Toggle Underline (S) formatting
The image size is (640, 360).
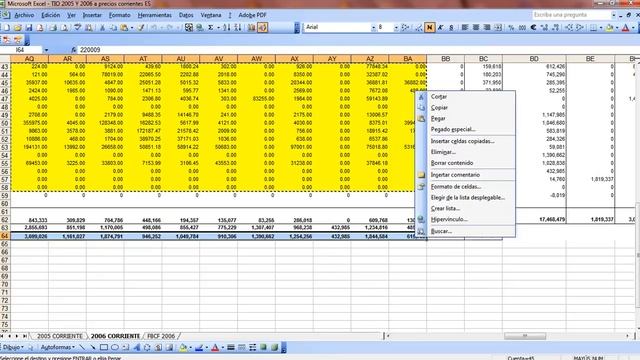pos(451,27)
